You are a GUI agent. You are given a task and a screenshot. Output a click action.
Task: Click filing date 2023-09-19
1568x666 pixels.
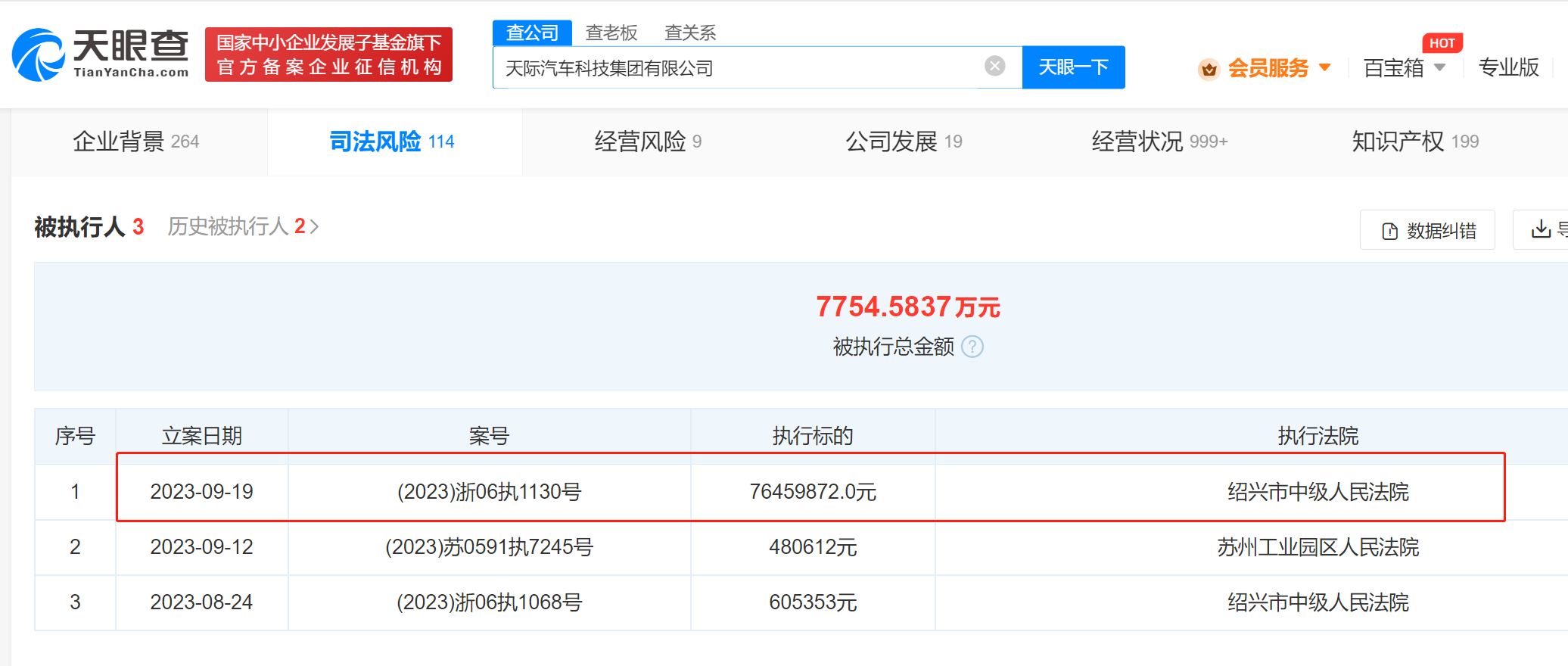201,492
